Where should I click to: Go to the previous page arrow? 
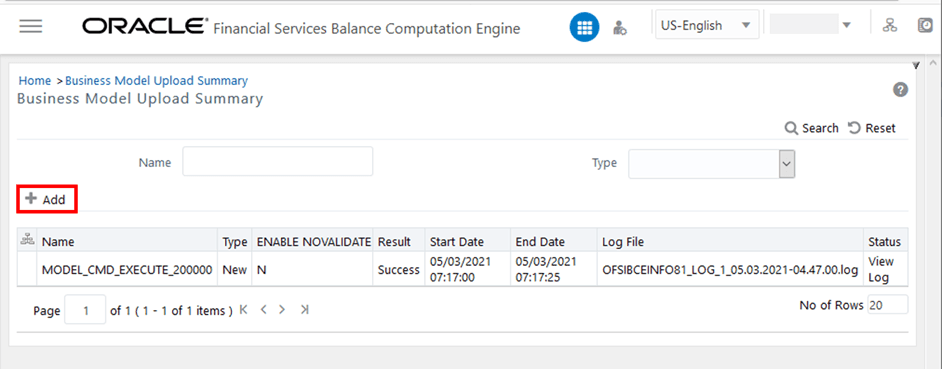click(x=263, y=310)
